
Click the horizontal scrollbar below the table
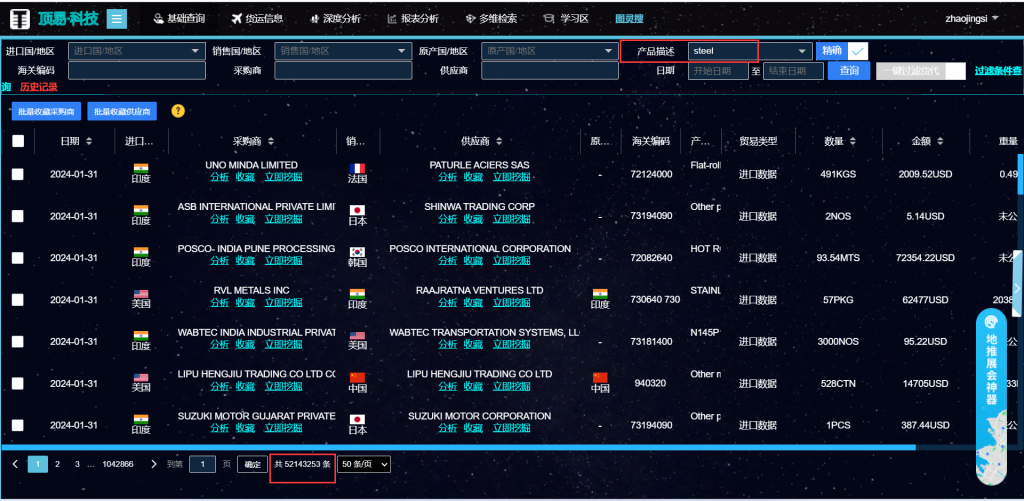coord(460,447)
